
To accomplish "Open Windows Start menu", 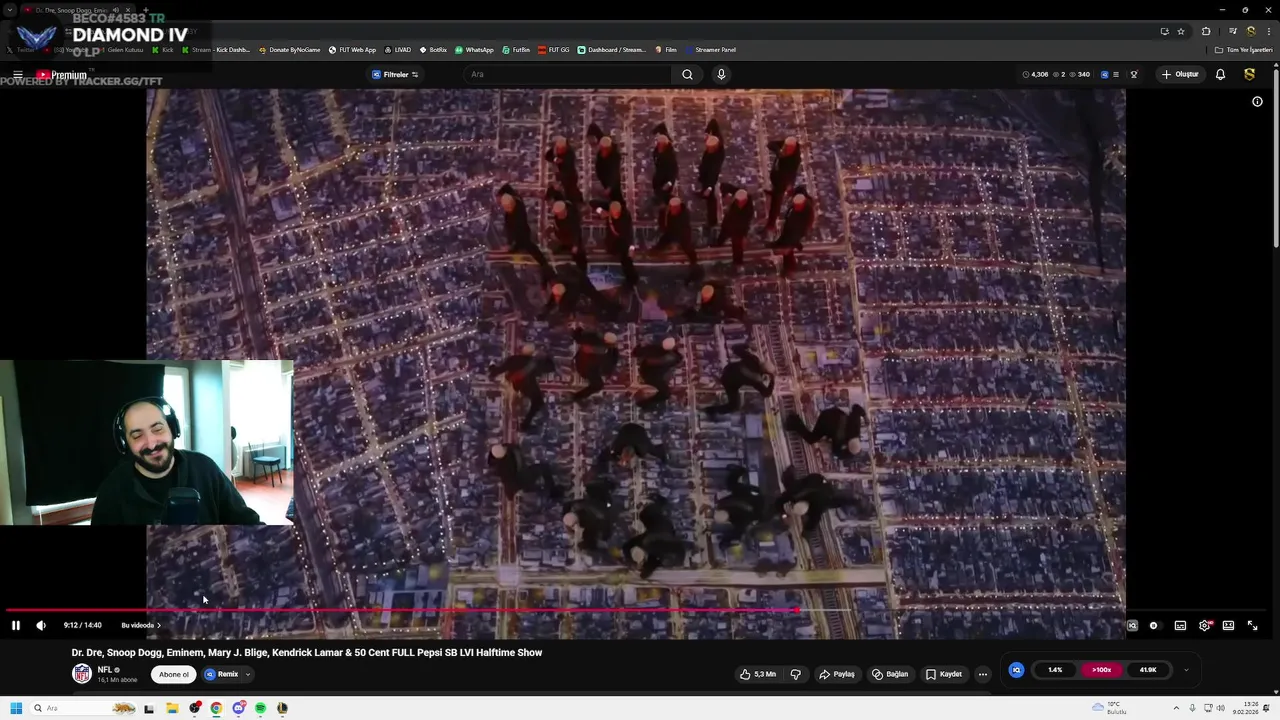I will pos(16,708).
